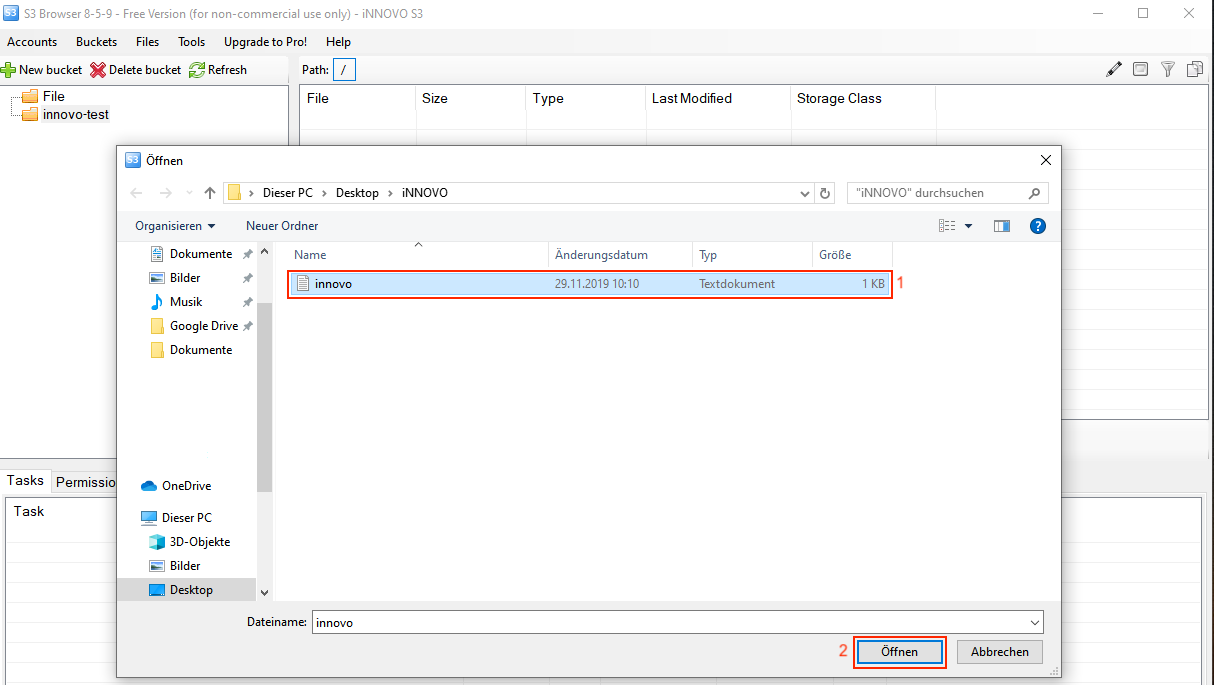Select Musik in navigation pane
The image size is (1214, 685).
185,302
